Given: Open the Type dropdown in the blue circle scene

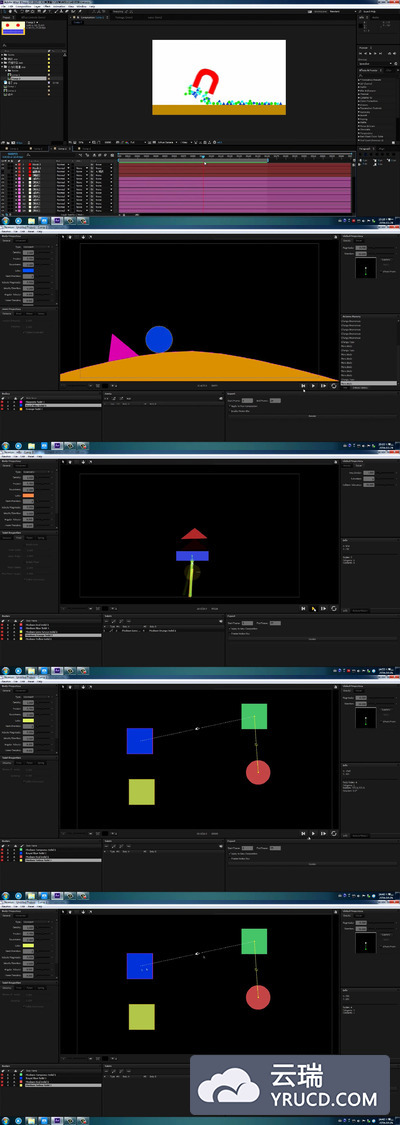Looking at the screenshot, I should coord(34,247).
